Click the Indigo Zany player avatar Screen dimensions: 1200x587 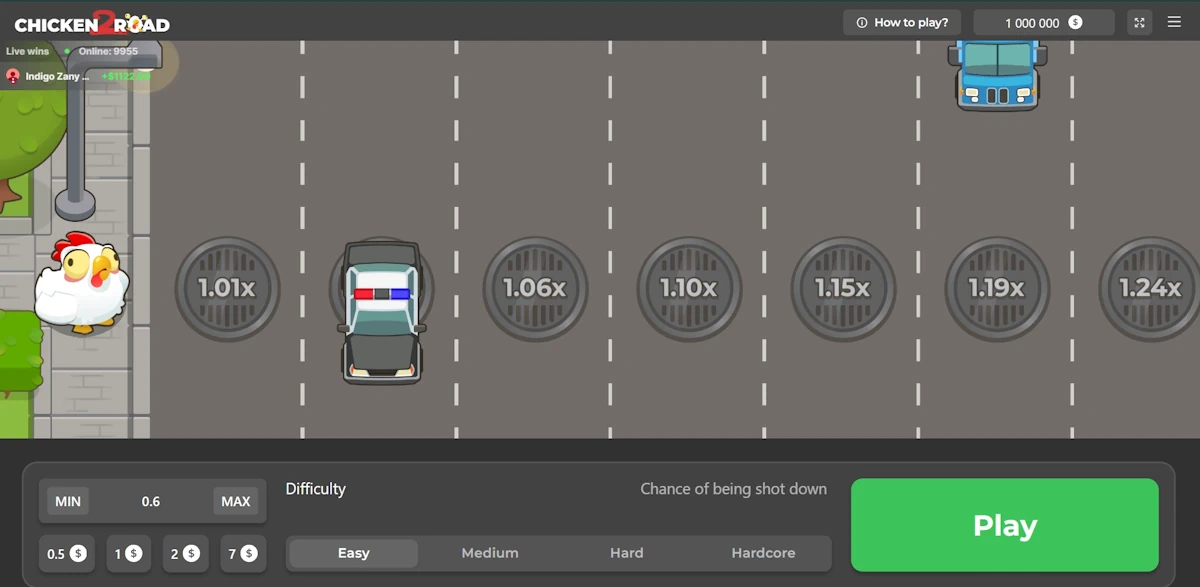click(13, 76)
